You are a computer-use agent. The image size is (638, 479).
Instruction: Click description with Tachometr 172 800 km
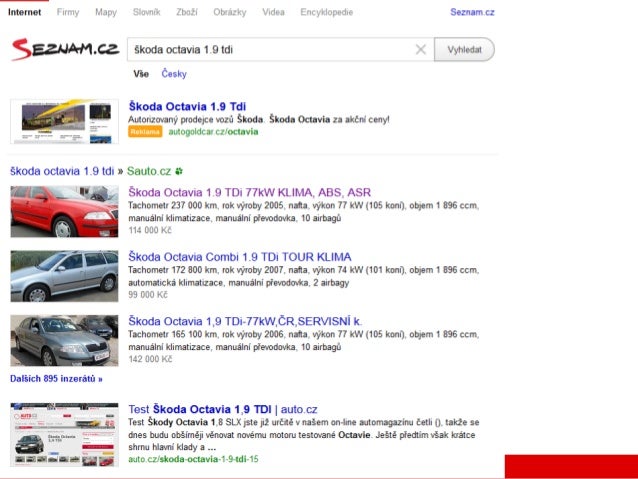click(304, 276)
